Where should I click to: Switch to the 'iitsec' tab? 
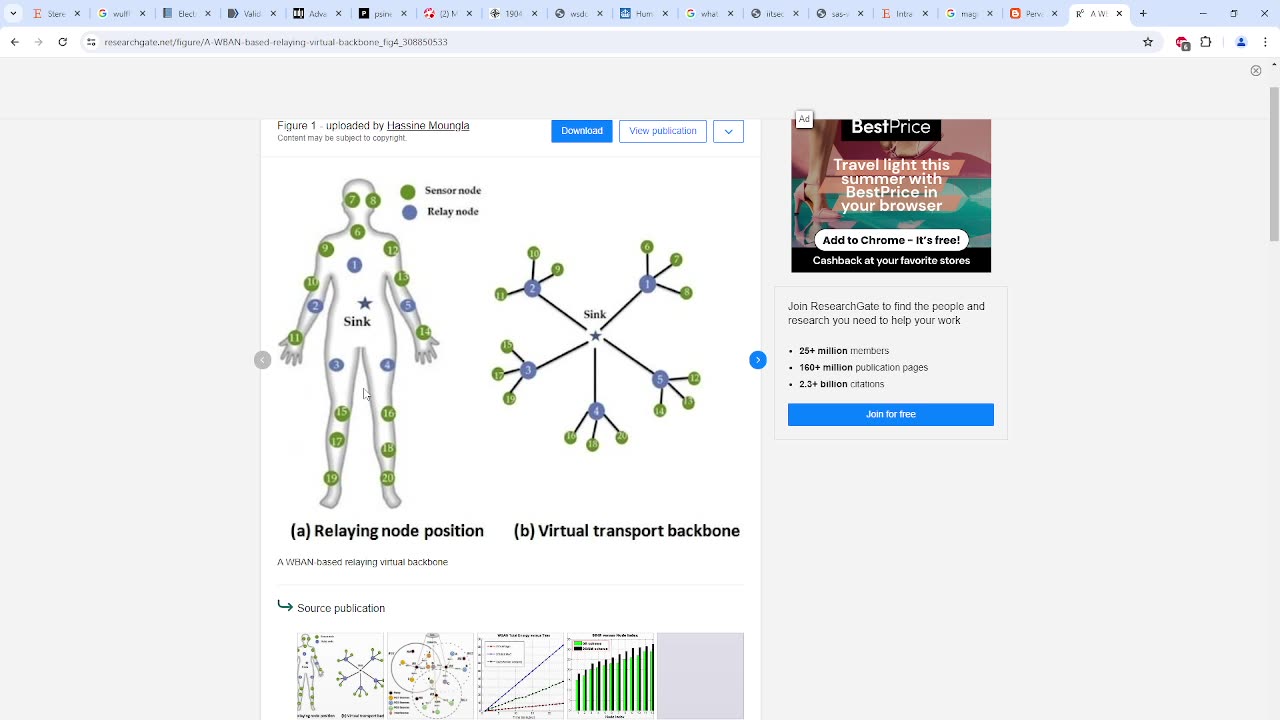771,14
